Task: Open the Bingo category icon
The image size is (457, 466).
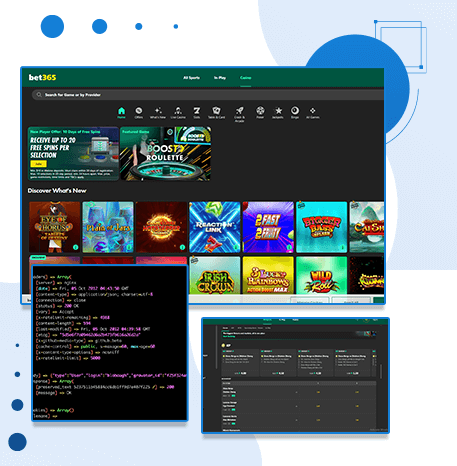Action: point(295,112)
